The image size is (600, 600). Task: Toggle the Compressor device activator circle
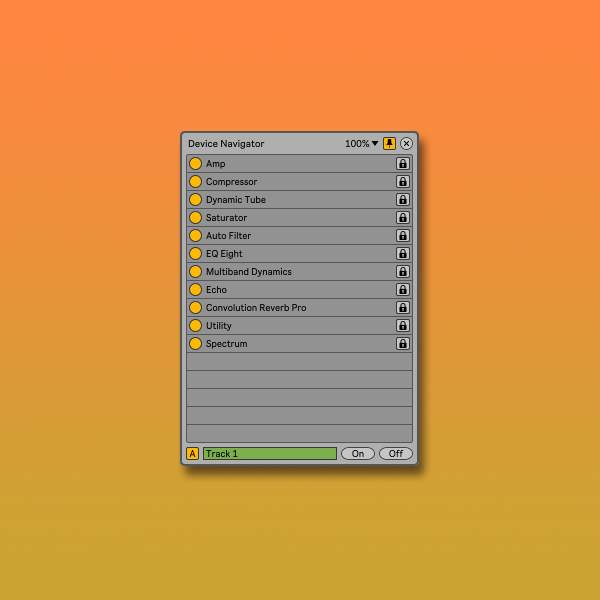(x=196, y=182)
